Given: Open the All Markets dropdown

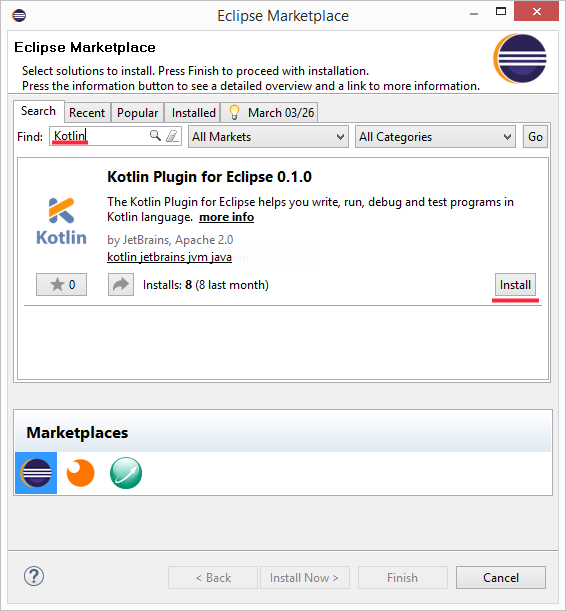Looking at the screenshot, I should [x=268, y=137].
